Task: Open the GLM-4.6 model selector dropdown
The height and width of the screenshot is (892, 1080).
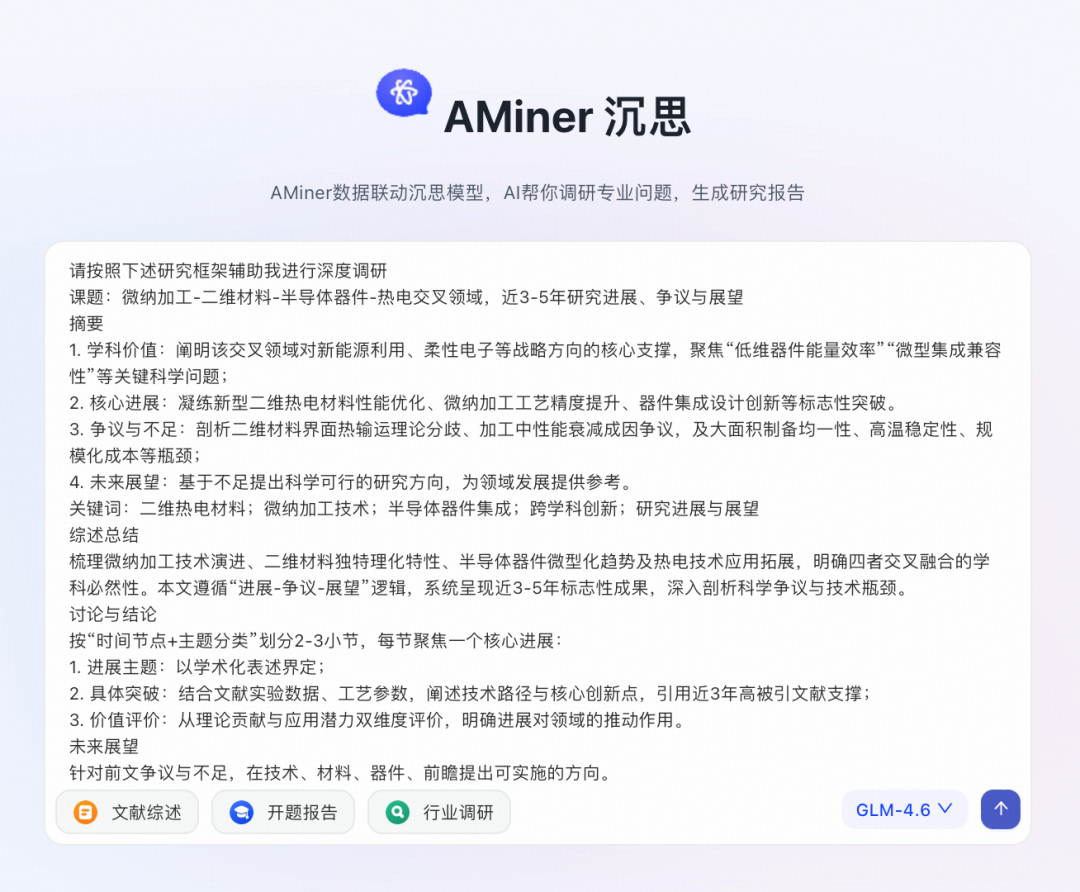Action: 903,810
